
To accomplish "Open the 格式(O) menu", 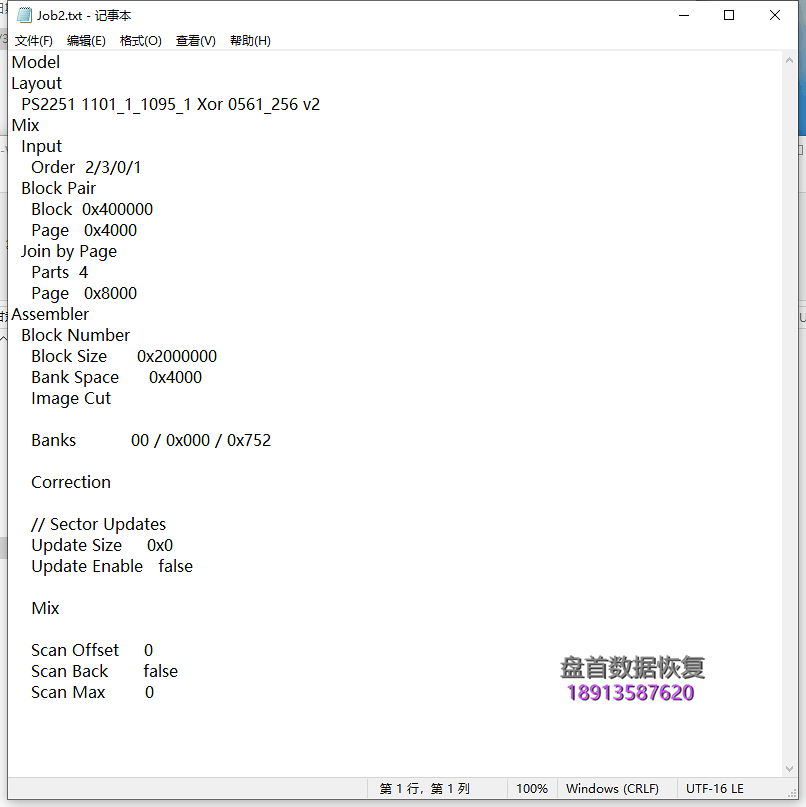I will click(x=140, y=41).
